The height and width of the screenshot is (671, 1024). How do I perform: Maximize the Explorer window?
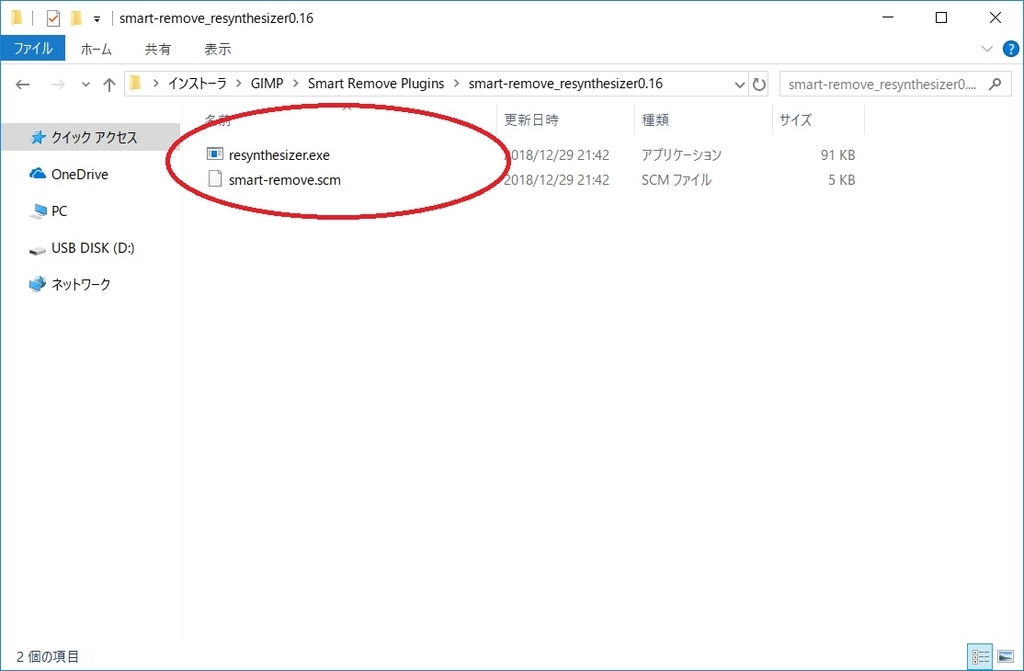(x=941, y=18)
